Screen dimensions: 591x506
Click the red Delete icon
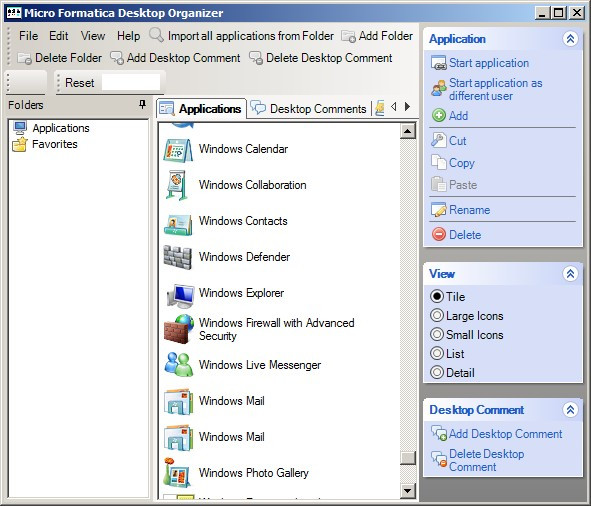(438, 234)
